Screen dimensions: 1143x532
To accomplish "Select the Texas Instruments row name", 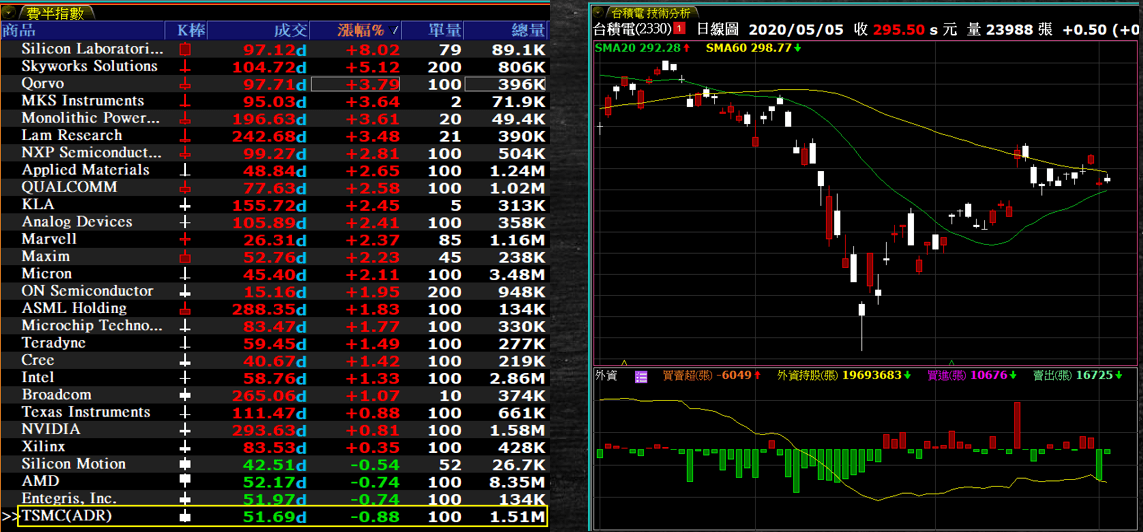I will click(x=86, y=412).
